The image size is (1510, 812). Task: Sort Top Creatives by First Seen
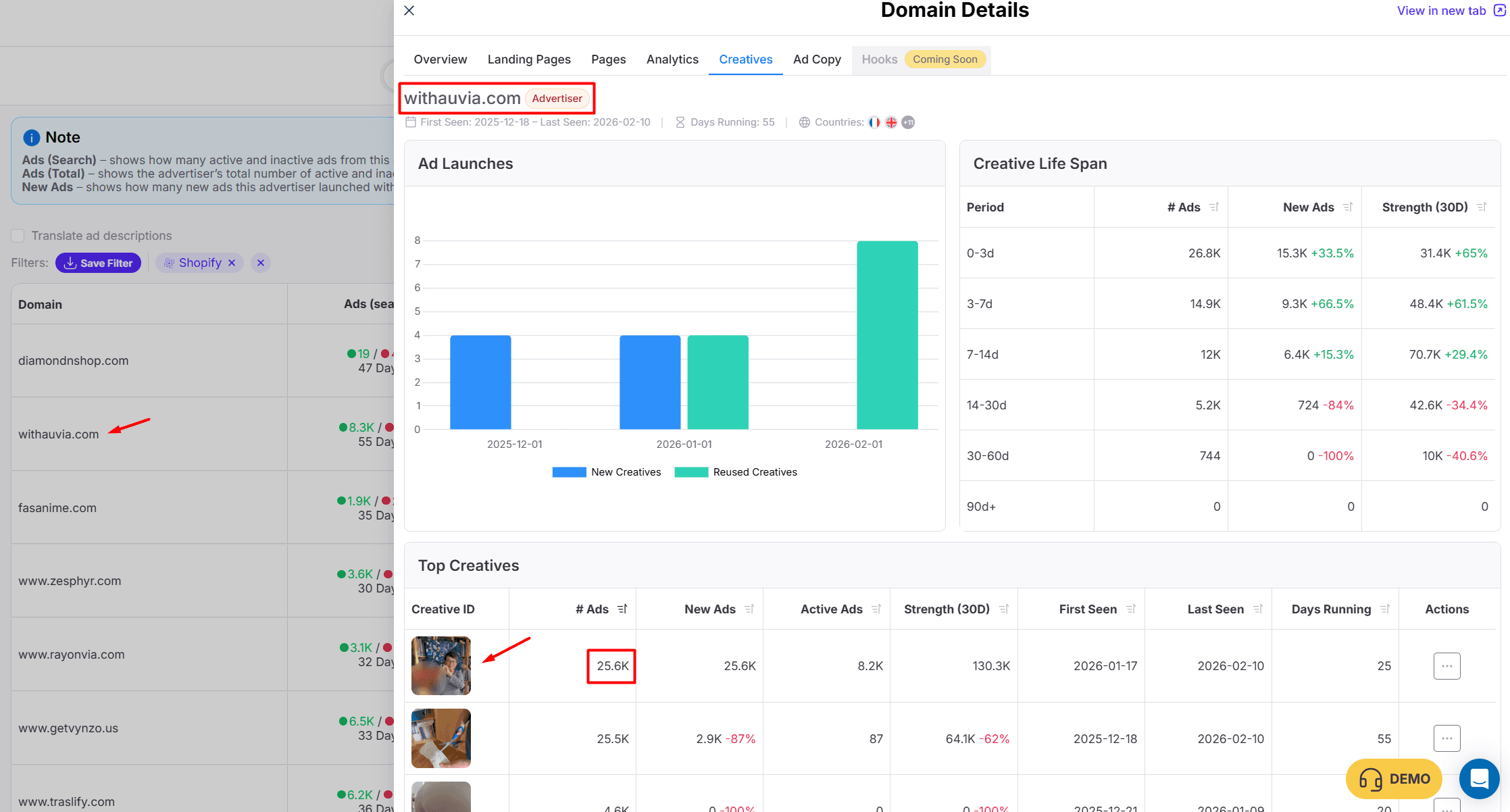(x=1131, y=609)
